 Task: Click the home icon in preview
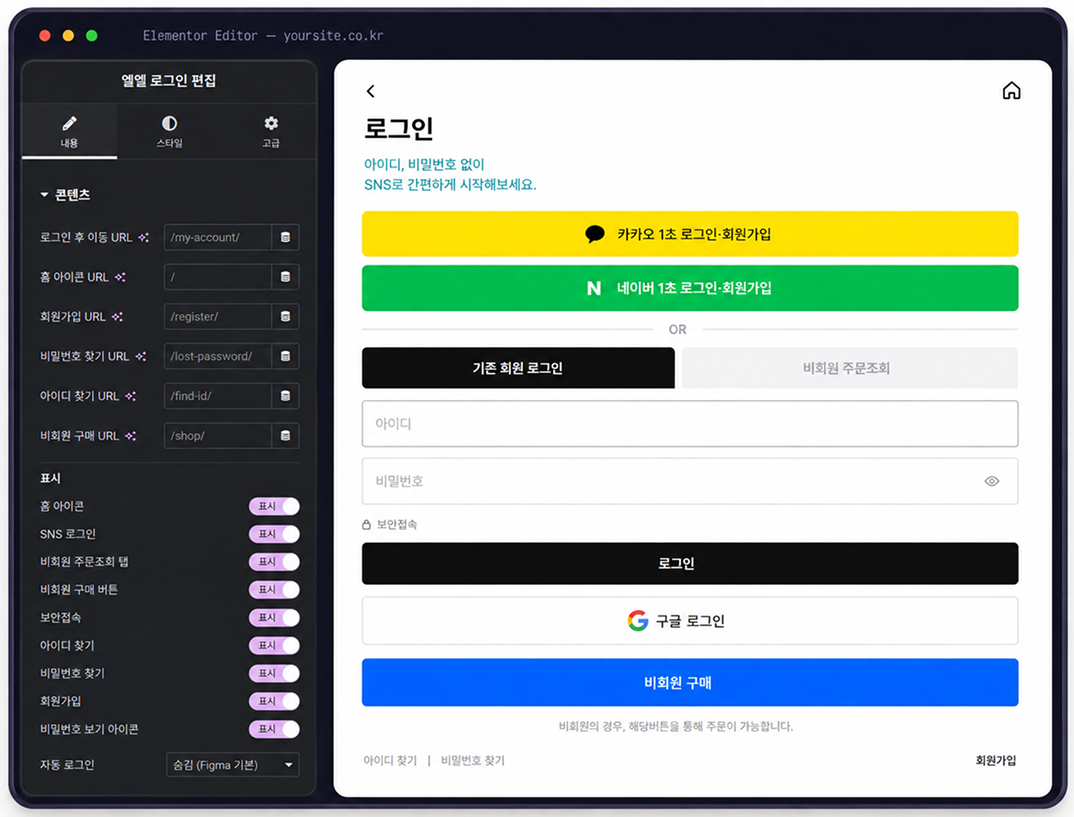1012,91
